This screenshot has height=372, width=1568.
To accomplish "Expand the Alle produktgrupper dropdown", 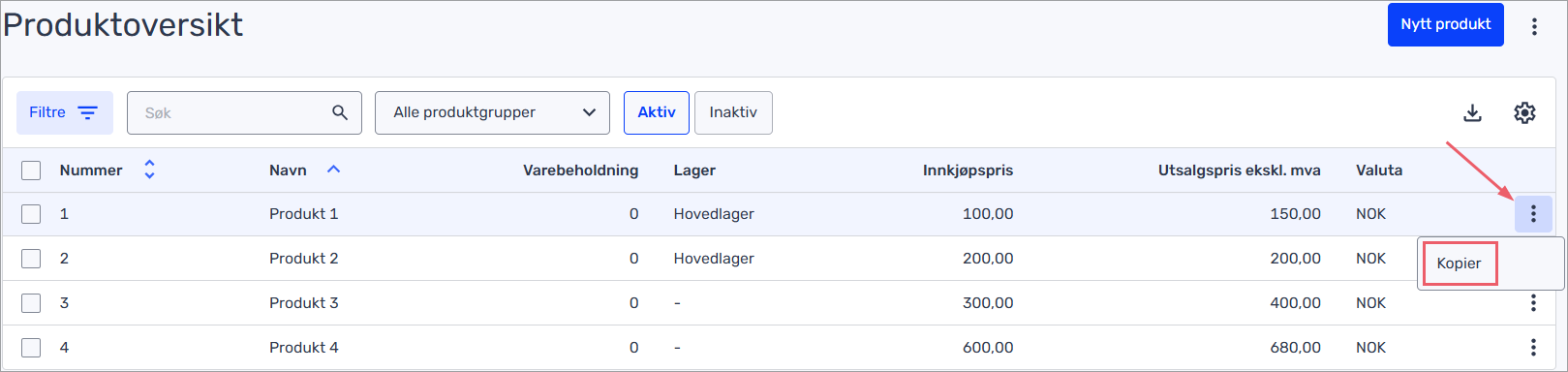I will click(x=492, y=112).
